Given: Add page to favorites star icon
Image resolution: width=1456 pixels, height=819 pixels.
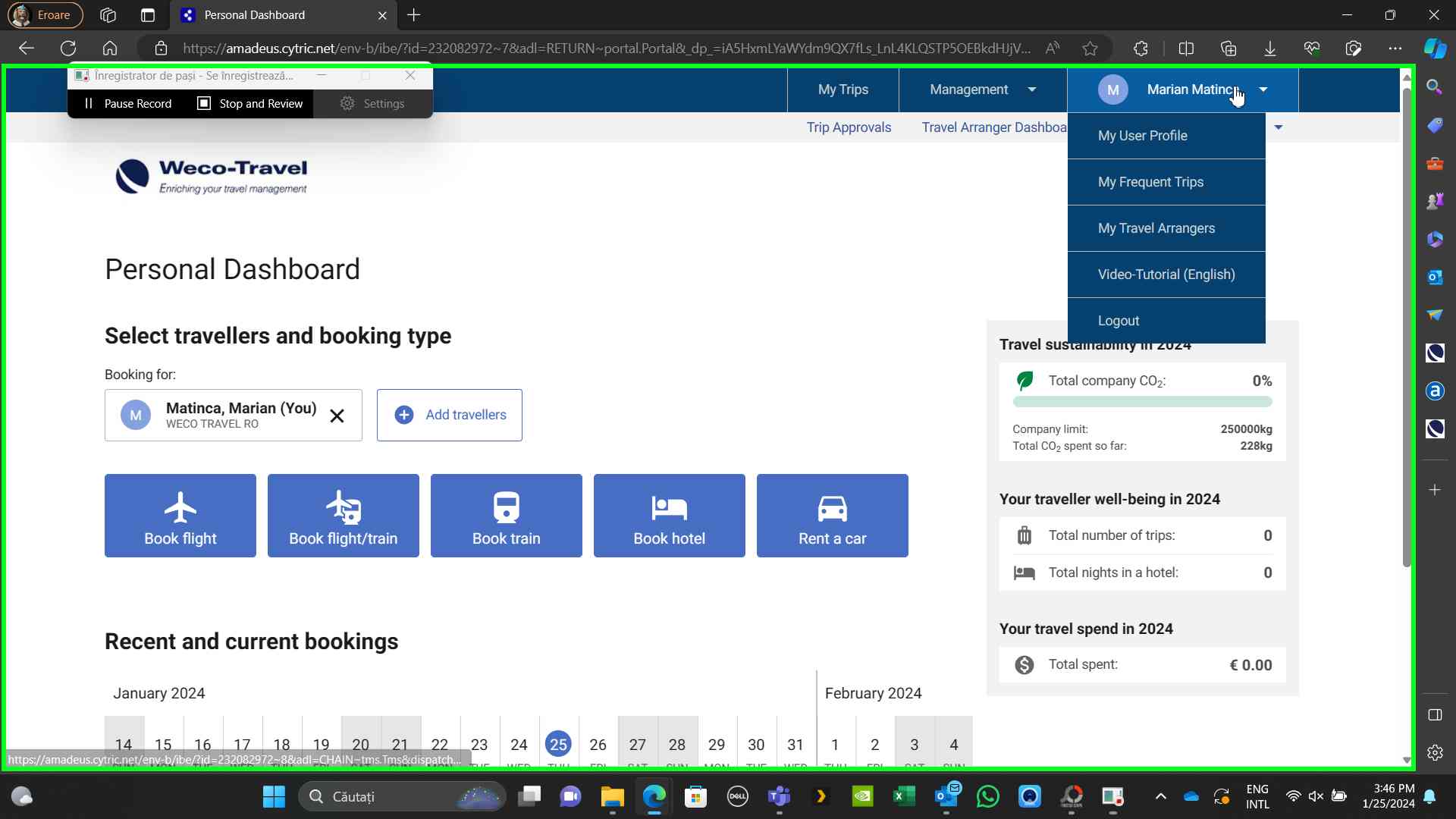Looking at the screenshot, I should point(1090,49).
